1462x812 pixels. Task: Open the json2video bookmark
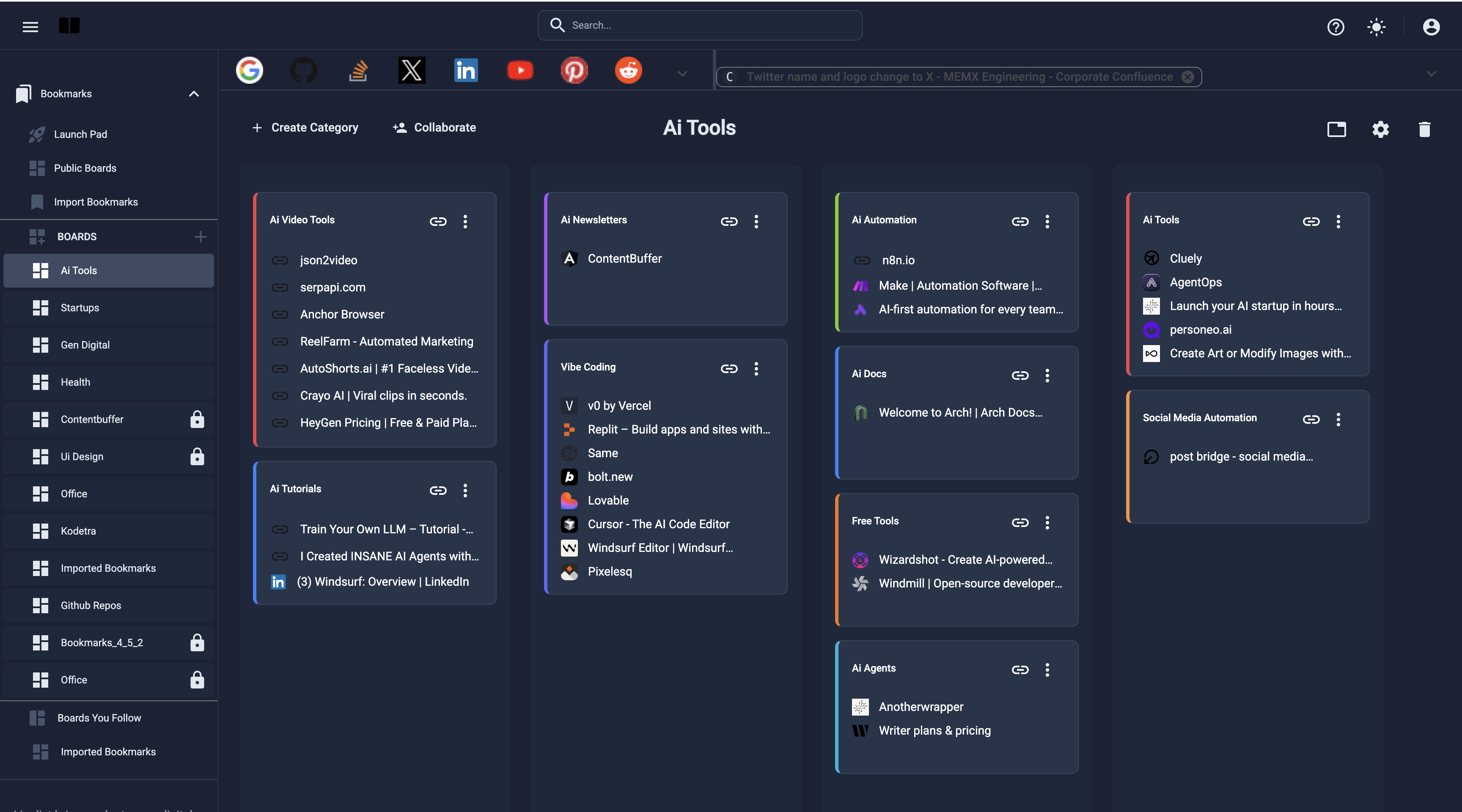328,261
